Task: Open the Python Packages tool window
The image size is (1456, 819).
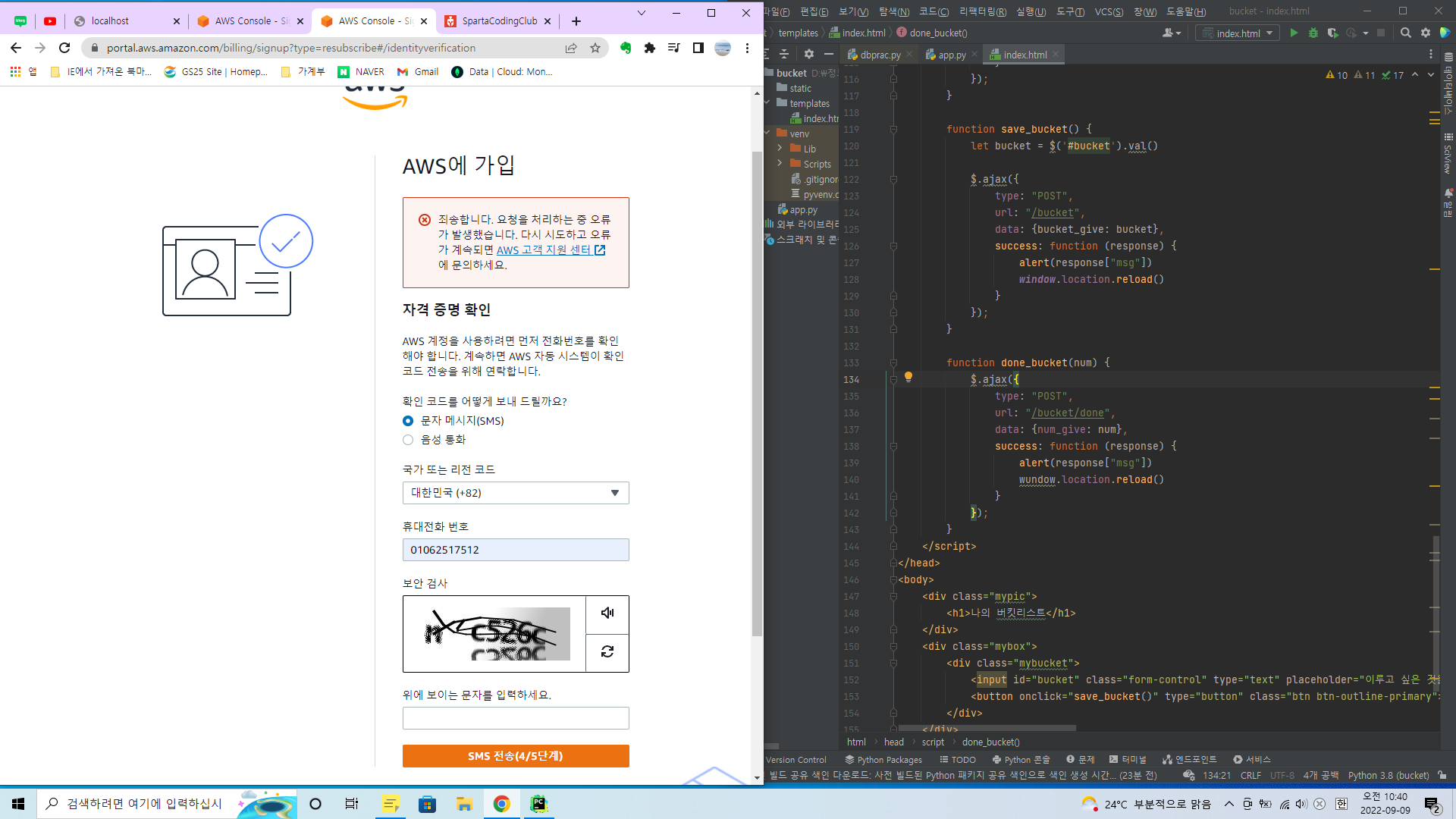Action: [x=883, y=759]
